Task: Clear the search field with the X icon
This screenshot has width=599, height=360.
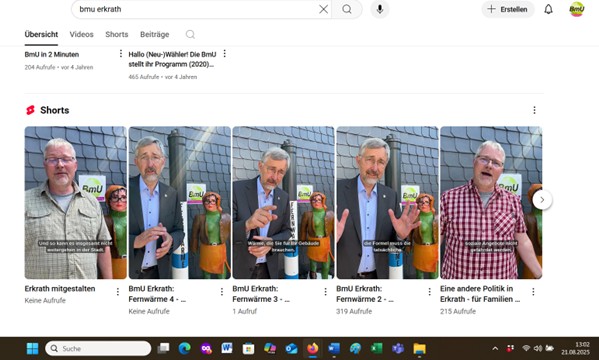Action: 323,9
